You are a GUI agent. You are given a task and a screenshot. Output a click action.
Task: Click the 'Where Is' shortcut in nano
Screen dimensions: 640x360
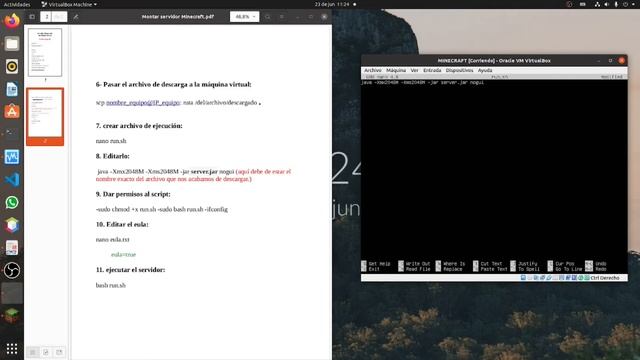point(451,264)
